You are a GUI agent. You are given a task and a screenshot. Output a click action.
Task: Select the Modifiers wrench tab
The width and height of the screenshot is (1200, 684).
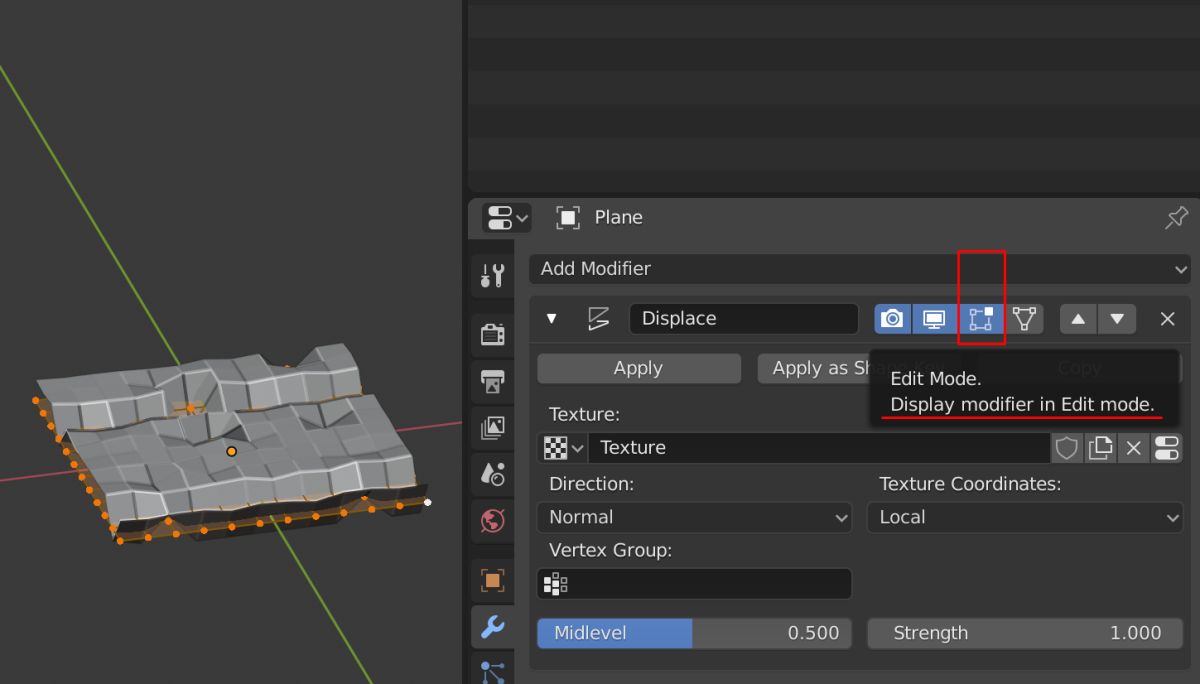pyautogui.click(x=492, y=627)
